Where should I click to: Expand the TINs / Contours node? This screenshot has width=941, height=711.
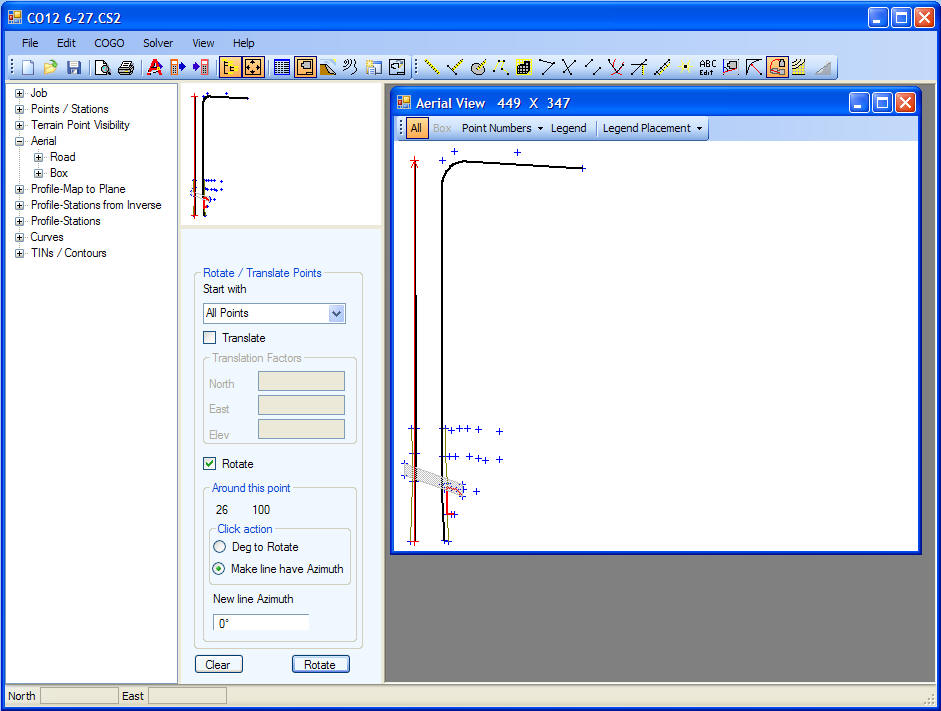(x=19, y=253)
